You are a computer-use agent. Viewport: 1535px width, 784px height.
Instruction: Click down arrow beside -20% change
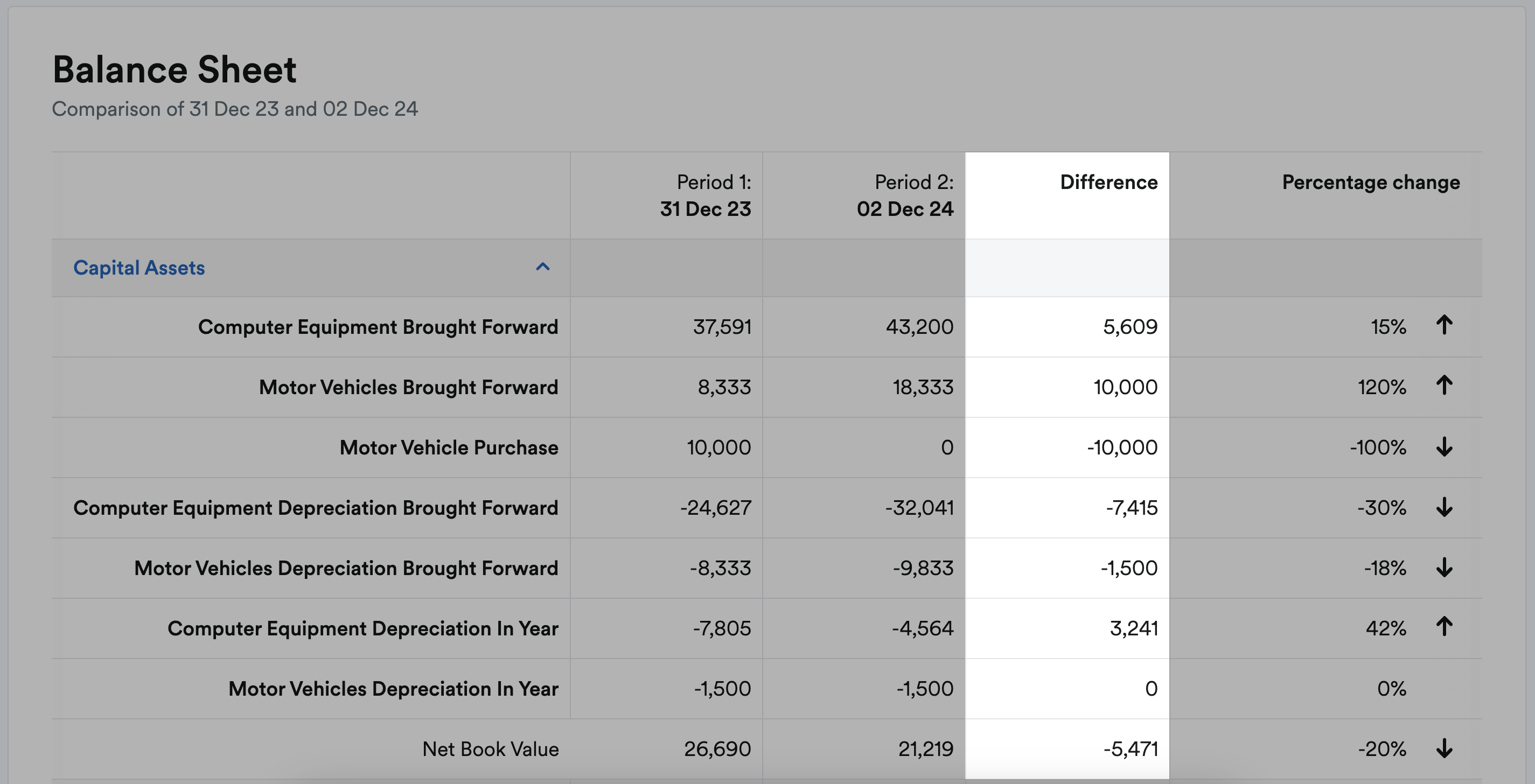(x=1444, y=748)
